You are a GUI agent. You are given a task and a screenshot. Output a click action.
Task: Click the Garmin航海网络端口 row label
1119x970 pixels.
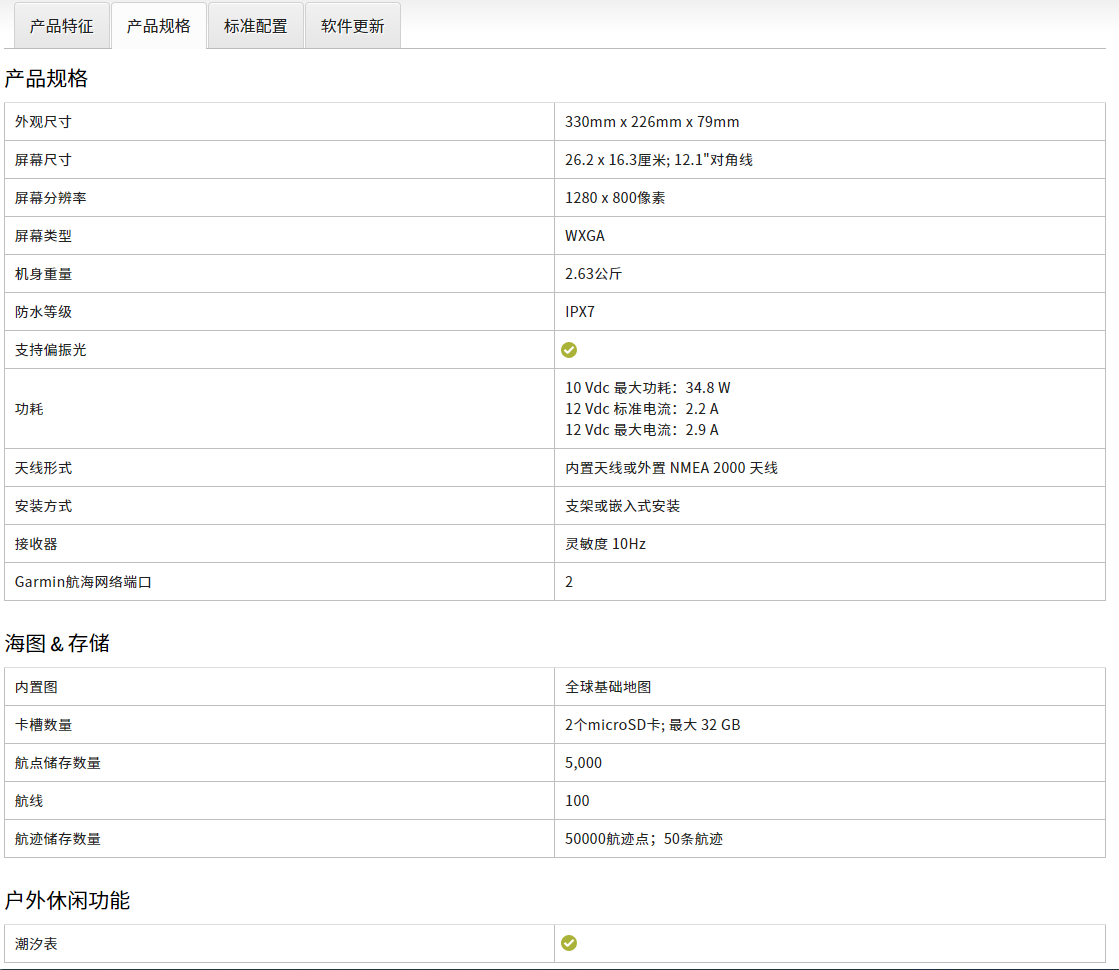pos(83,582)
